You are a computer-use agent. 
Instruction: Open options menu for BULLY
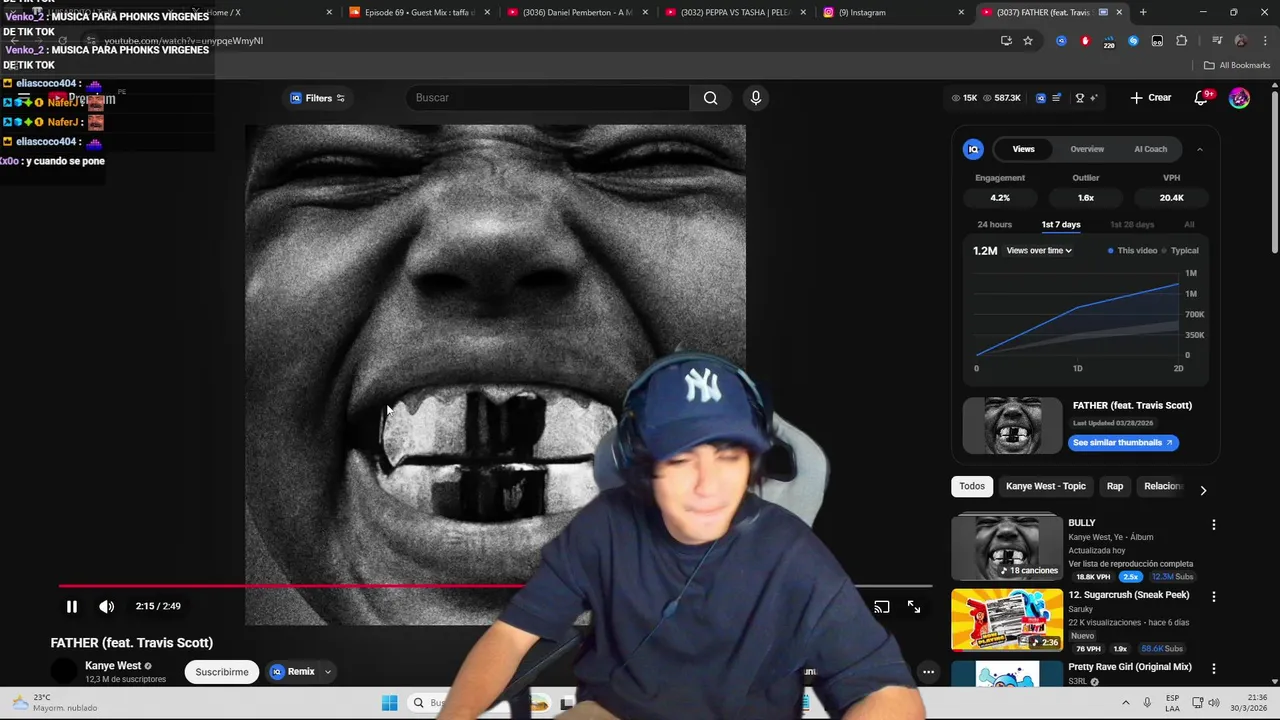[1213, 525]
